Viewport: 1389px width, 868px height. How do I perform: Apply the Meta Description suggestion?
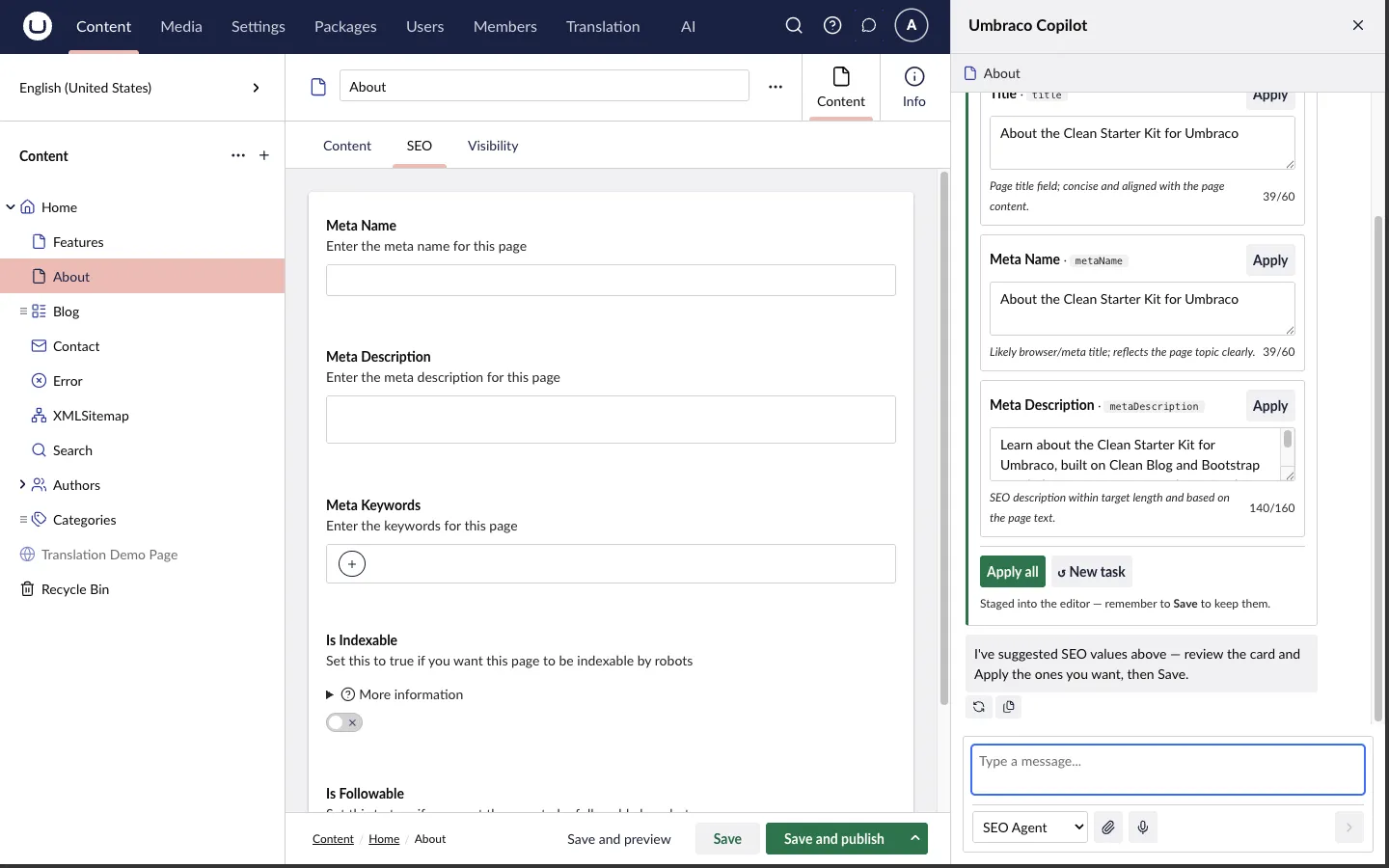[x=1270, y=406]
